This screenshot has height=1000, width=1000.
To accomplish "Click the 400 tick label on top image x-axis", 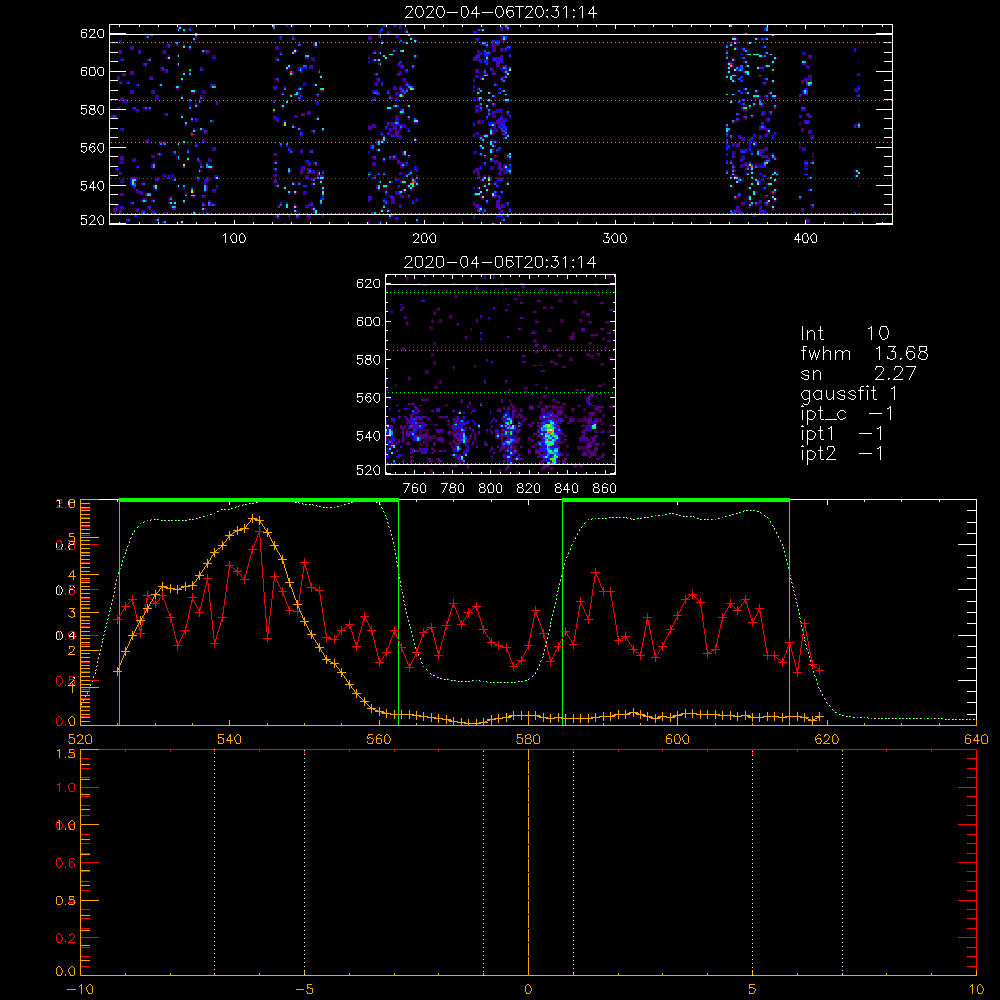I will (x=805, y=239).
